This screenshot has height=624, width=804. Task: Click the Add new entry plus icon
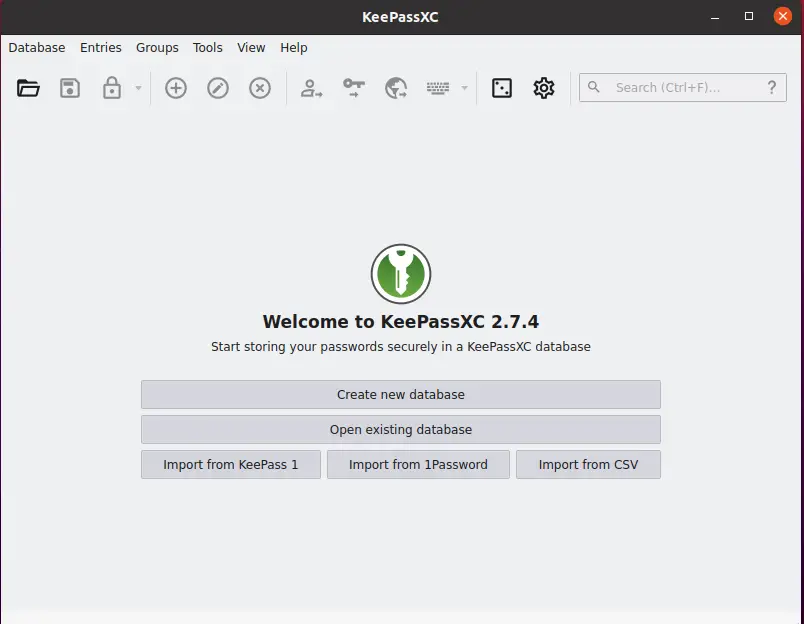(x=175, y=88)
